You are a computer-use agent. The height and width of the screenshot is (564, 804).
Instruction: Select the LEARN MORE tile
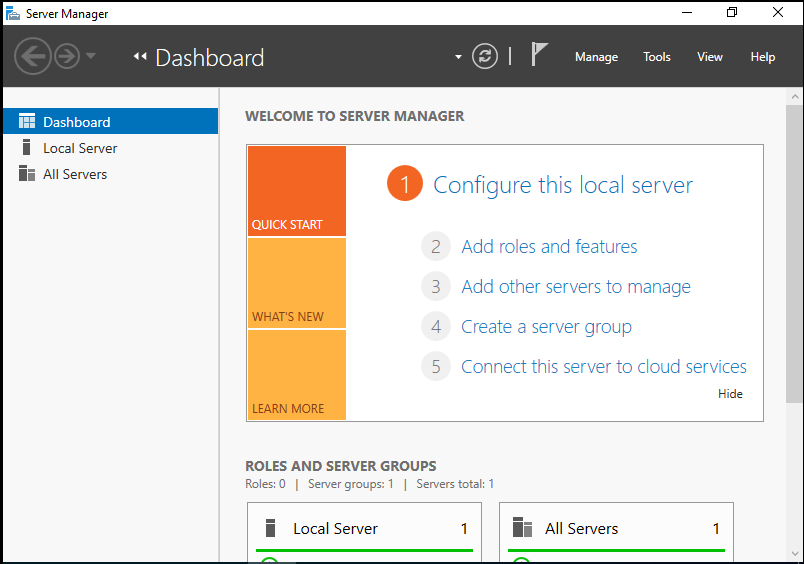pyautogui.click(x=296, y=375)
